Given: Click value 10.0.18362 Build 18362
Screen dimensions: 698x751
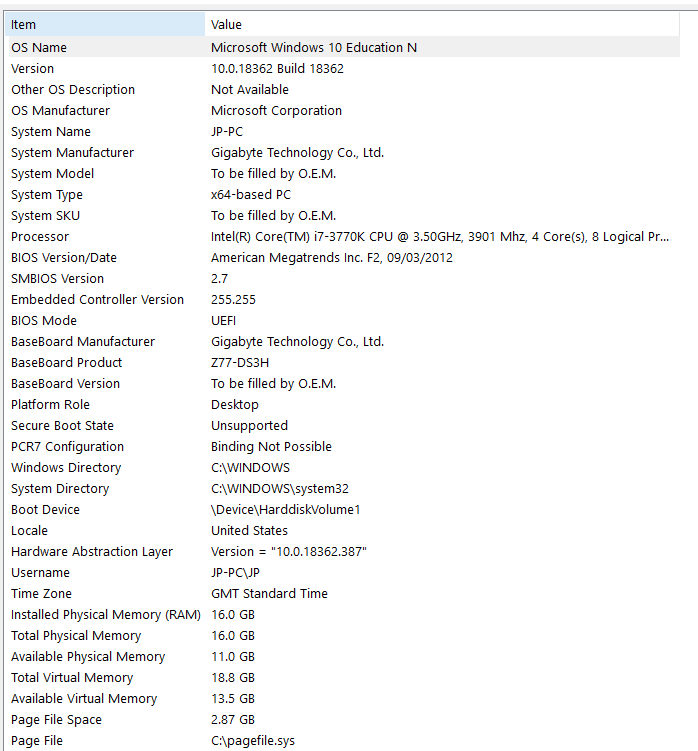Looking at the screenshot, I should pyautogui.click(x=277, y=68).
